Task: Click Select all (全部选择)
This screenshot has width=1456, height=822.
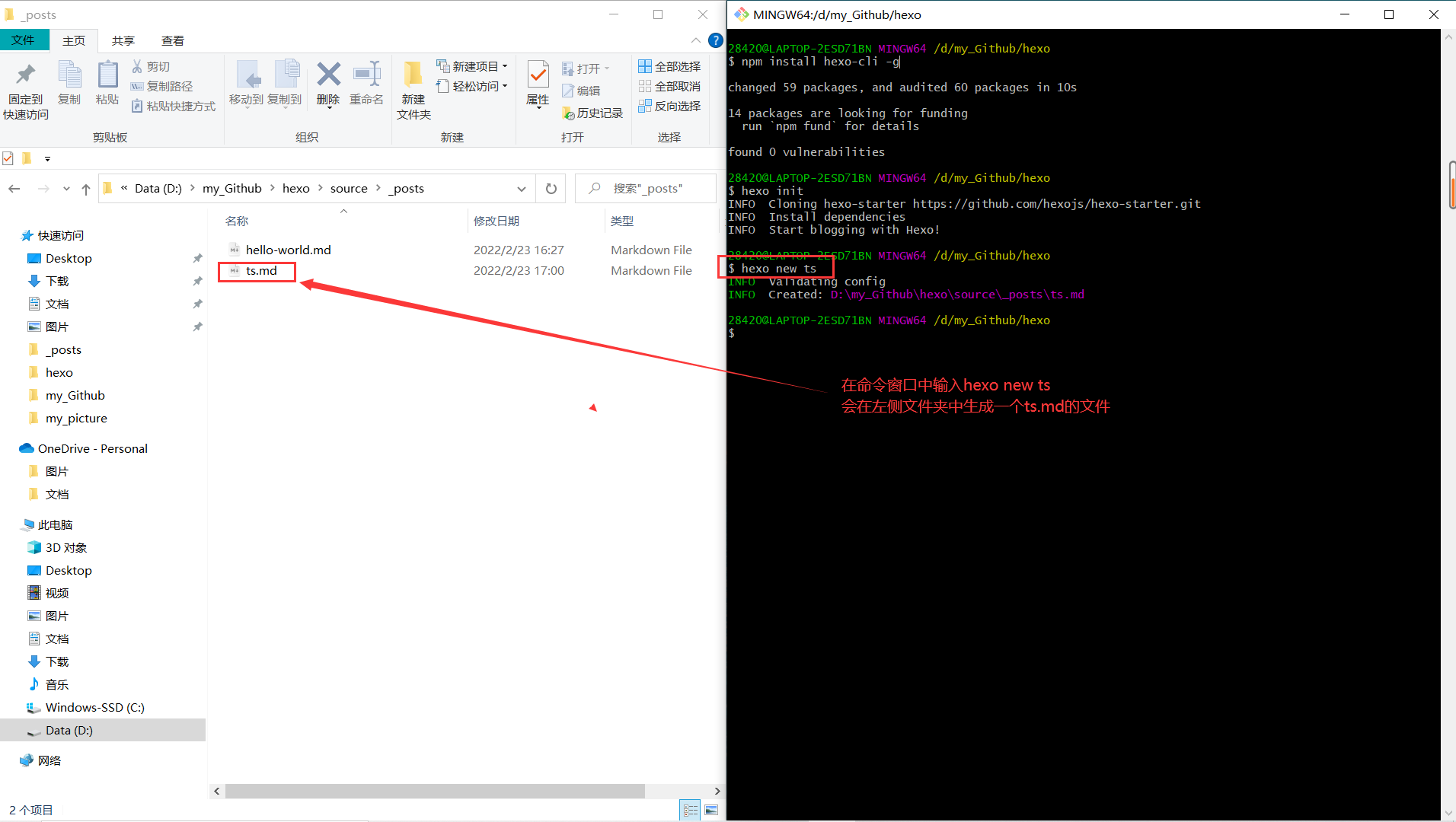Action: click(669, 67)
